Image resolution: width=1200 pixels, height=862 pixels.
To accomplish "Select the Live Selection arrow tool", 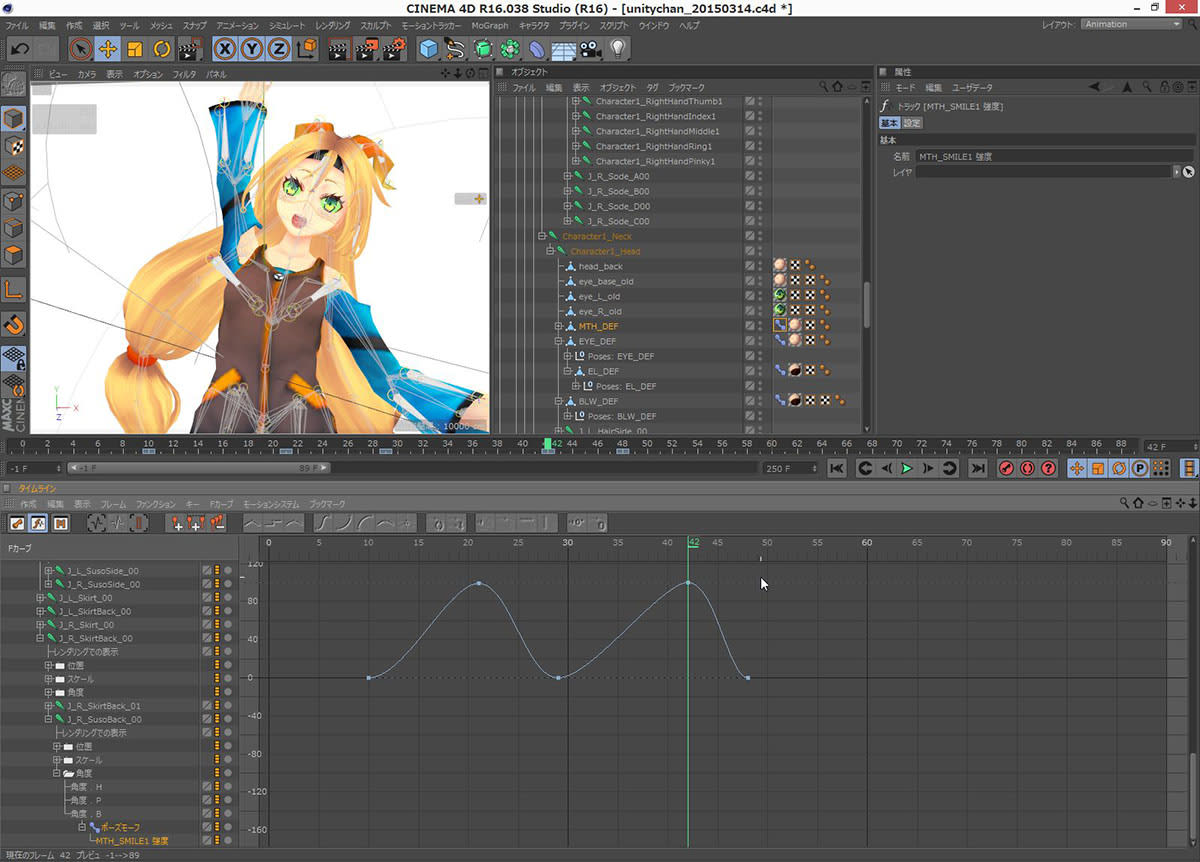I will coord(82,48).
